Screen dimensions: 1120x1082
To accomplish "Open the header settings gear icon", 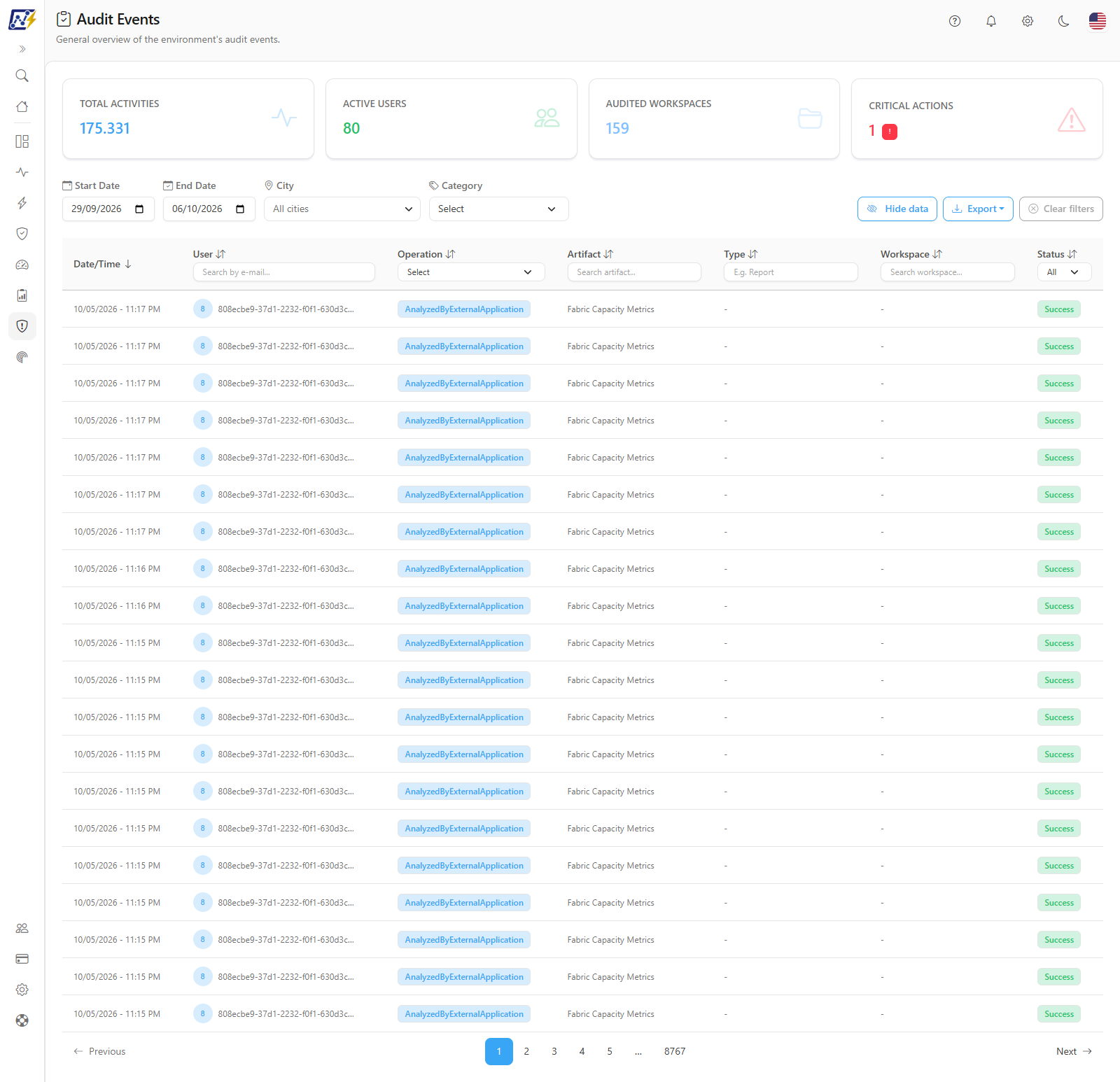I will [1028, 21].
